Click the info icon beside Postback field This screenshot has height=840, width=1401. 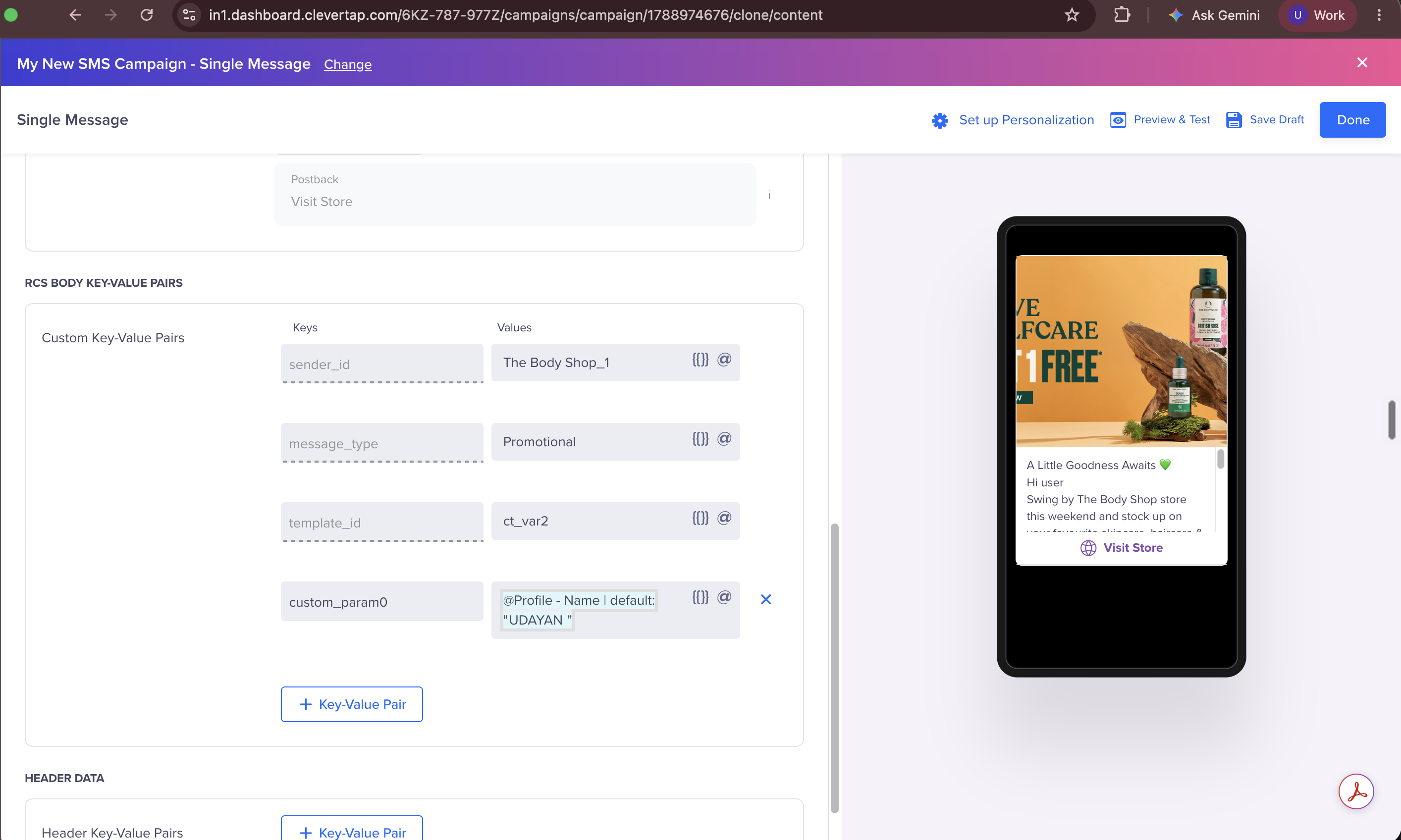pos(769,195)
